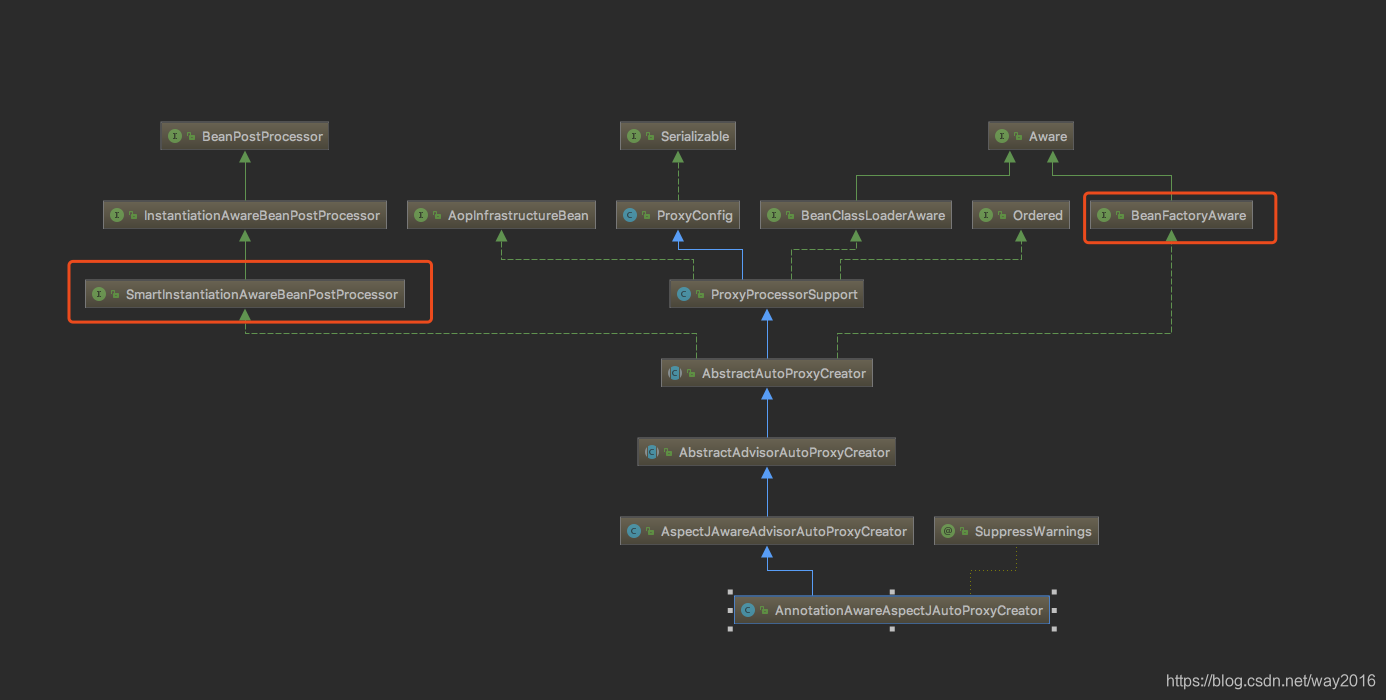Select the InstantiationAwareBeanPostProcessor node
The image size is (1386, 700).
pyautogui.click(x=245, y=215)
